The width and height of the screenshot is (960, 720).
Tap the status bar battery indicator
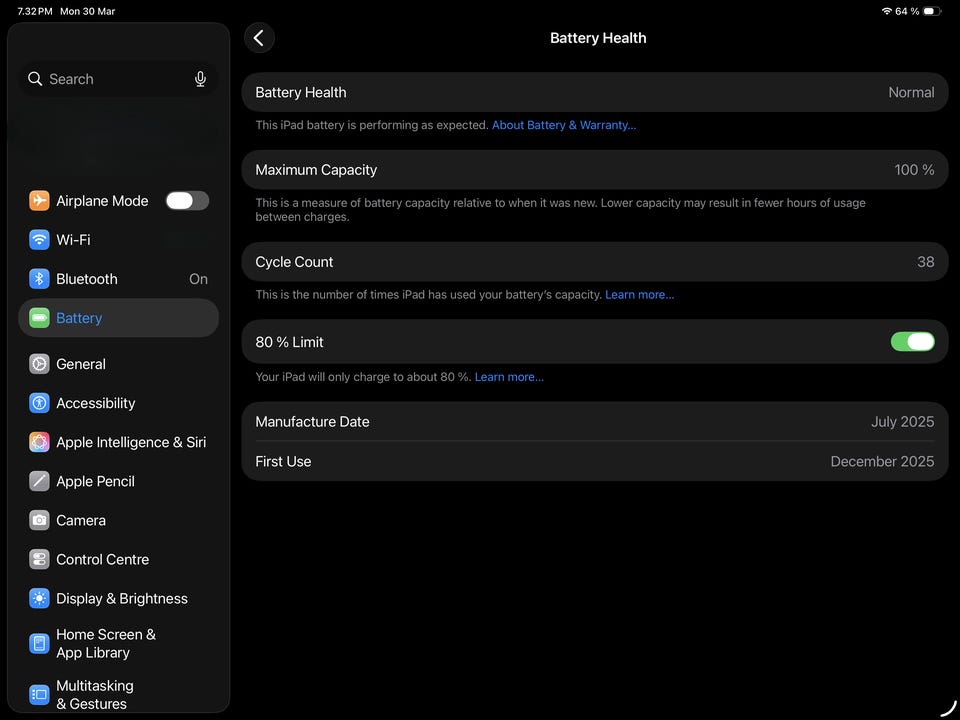tap(932, 11)
